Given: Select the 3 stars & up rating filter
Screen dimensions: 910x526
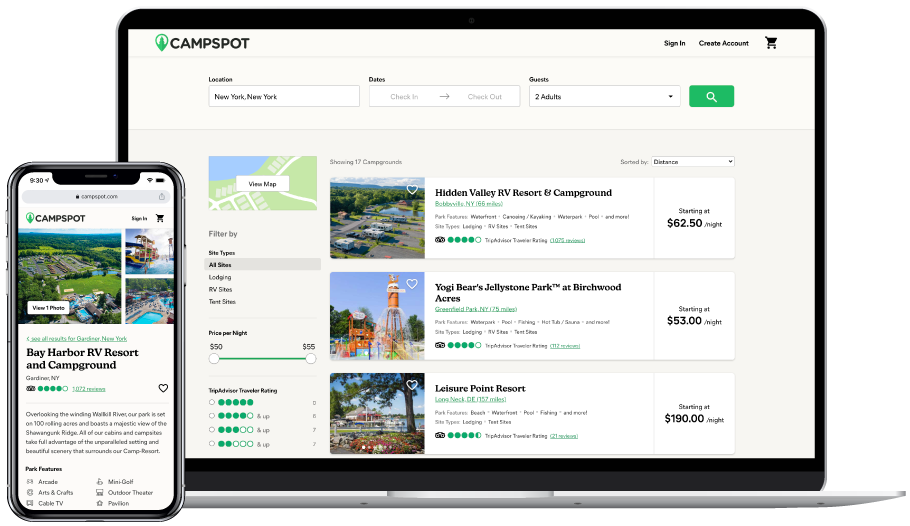Looking at the screenshot, I should pyautogui.click(x=212, y=430).
